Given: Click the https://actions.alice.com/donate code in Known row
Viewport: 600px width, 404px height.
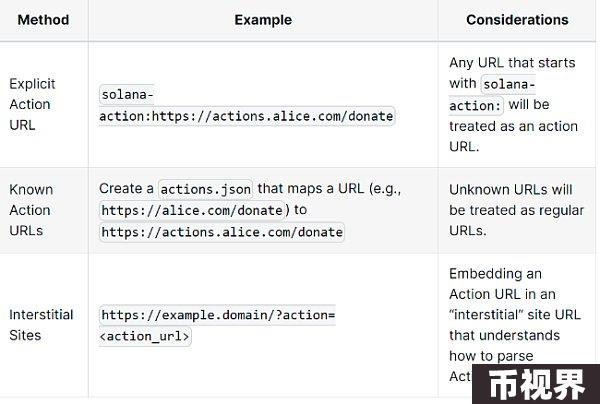Looking at the screenshot, I should click(222, 232).
